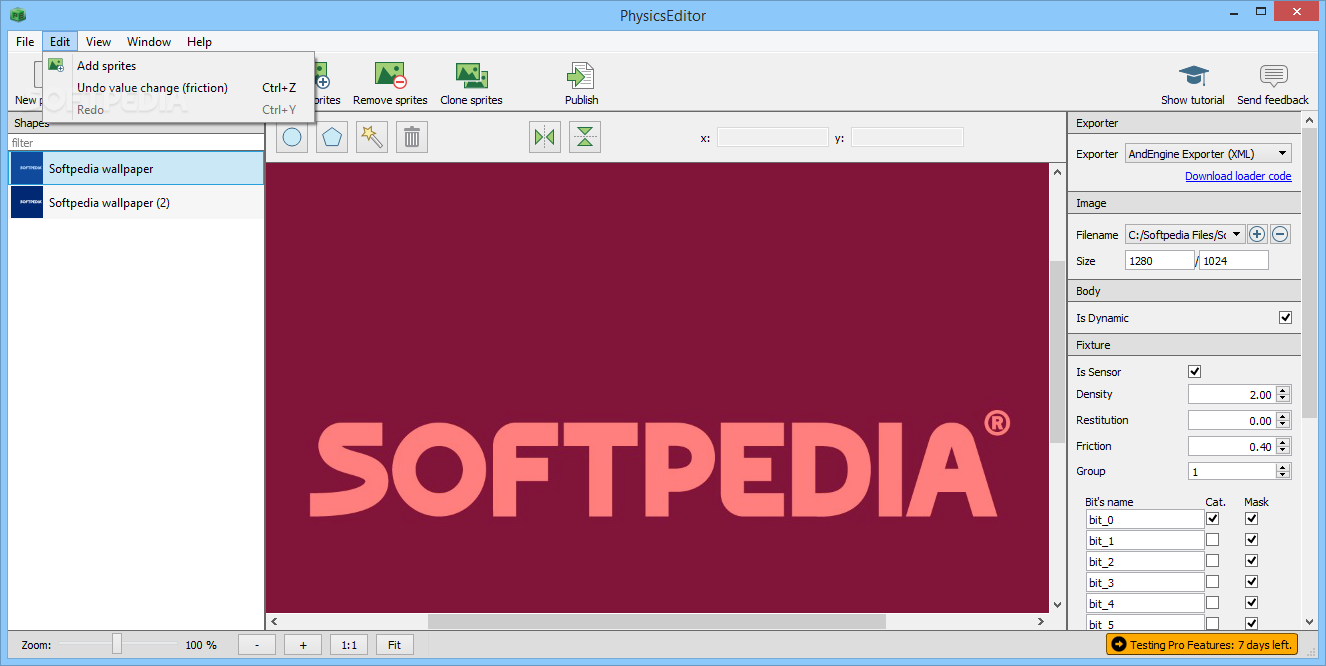Image resolution: width=1326 pixels, height=666 pixels.
Task: Select Softpedia wallpaper (2) shape
Action: point(136,202)
